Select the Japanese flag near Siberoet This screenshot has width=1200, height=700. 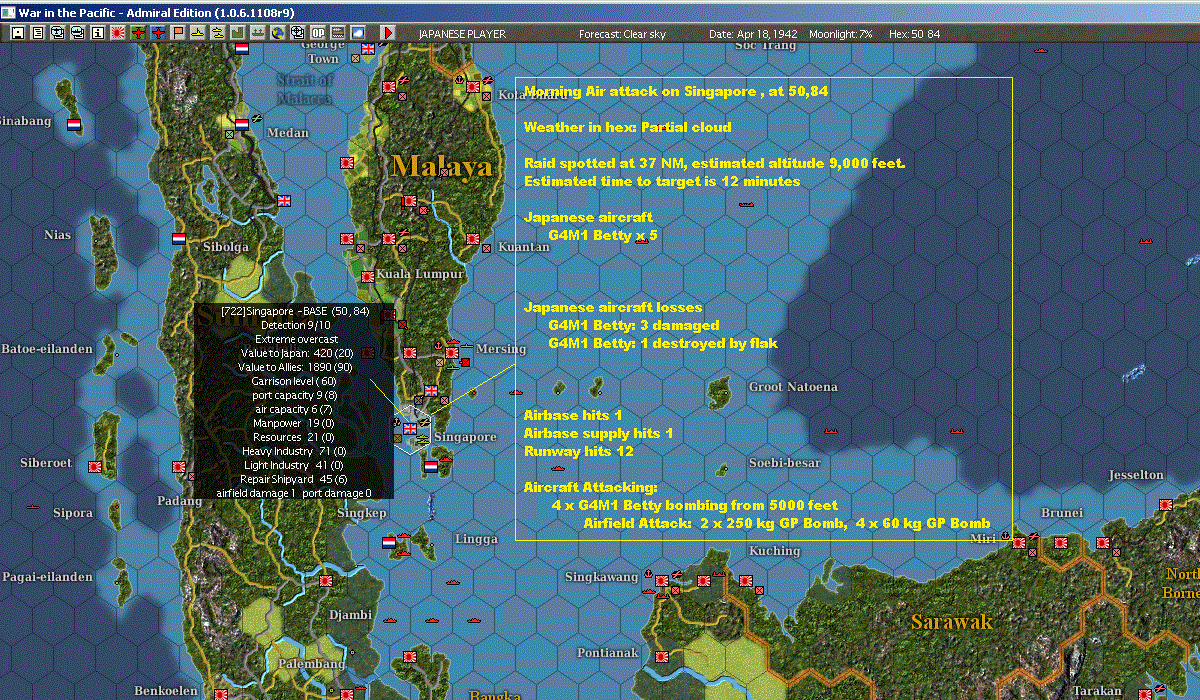click(x=96, y=466)
